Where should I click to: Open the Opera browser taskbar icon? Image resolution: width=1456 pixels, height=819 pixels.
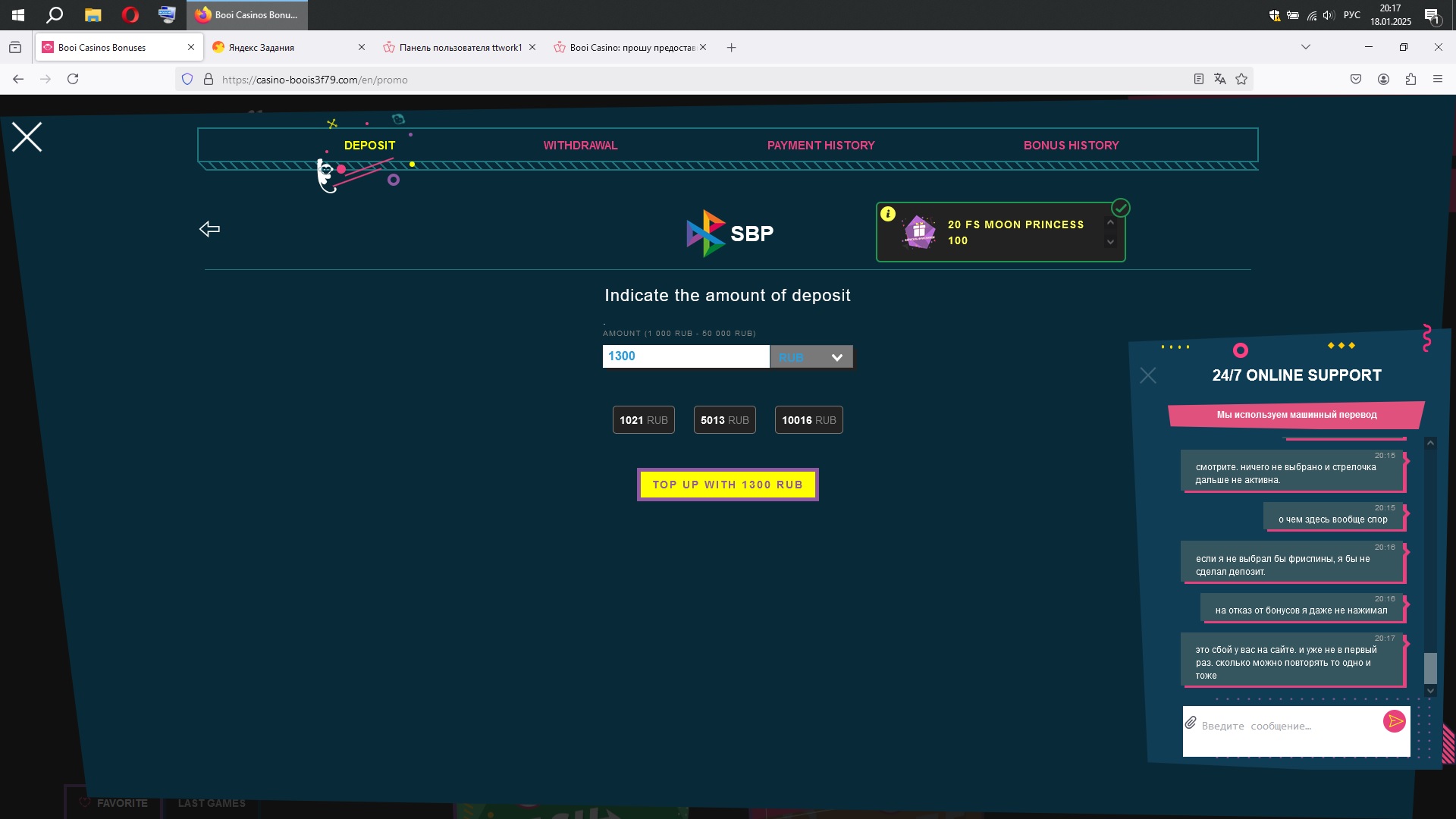coord(130,14)
